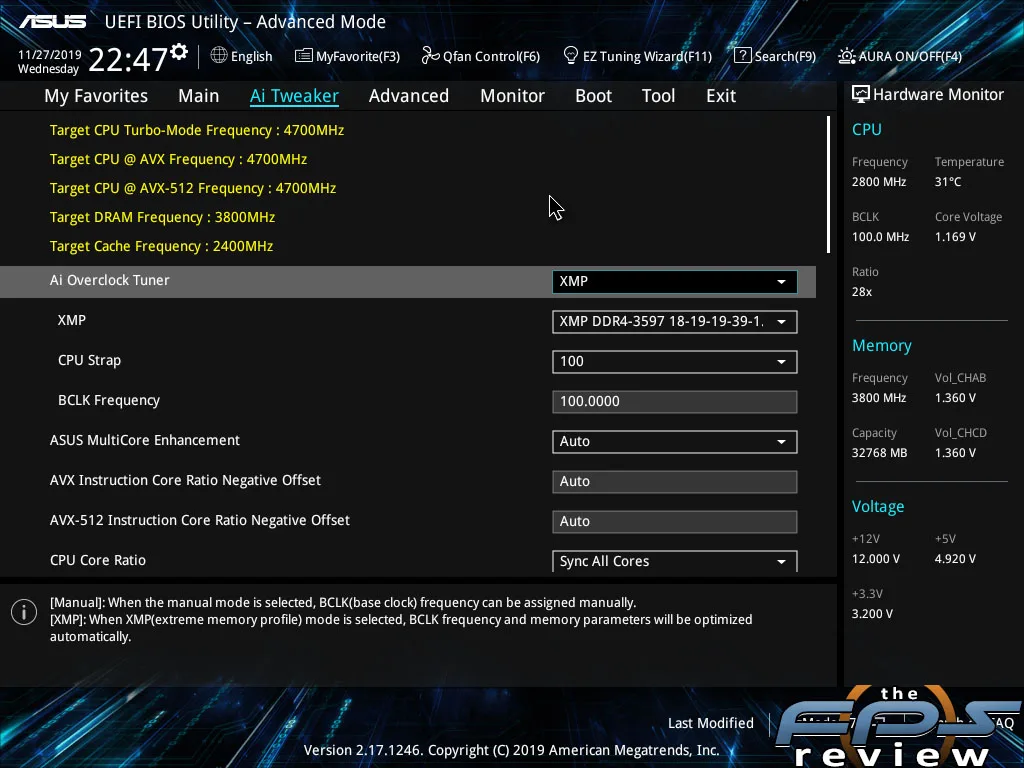Open the Tool tab
The height and width of the screenshot is (768, 1024).
tap(658, 96)
